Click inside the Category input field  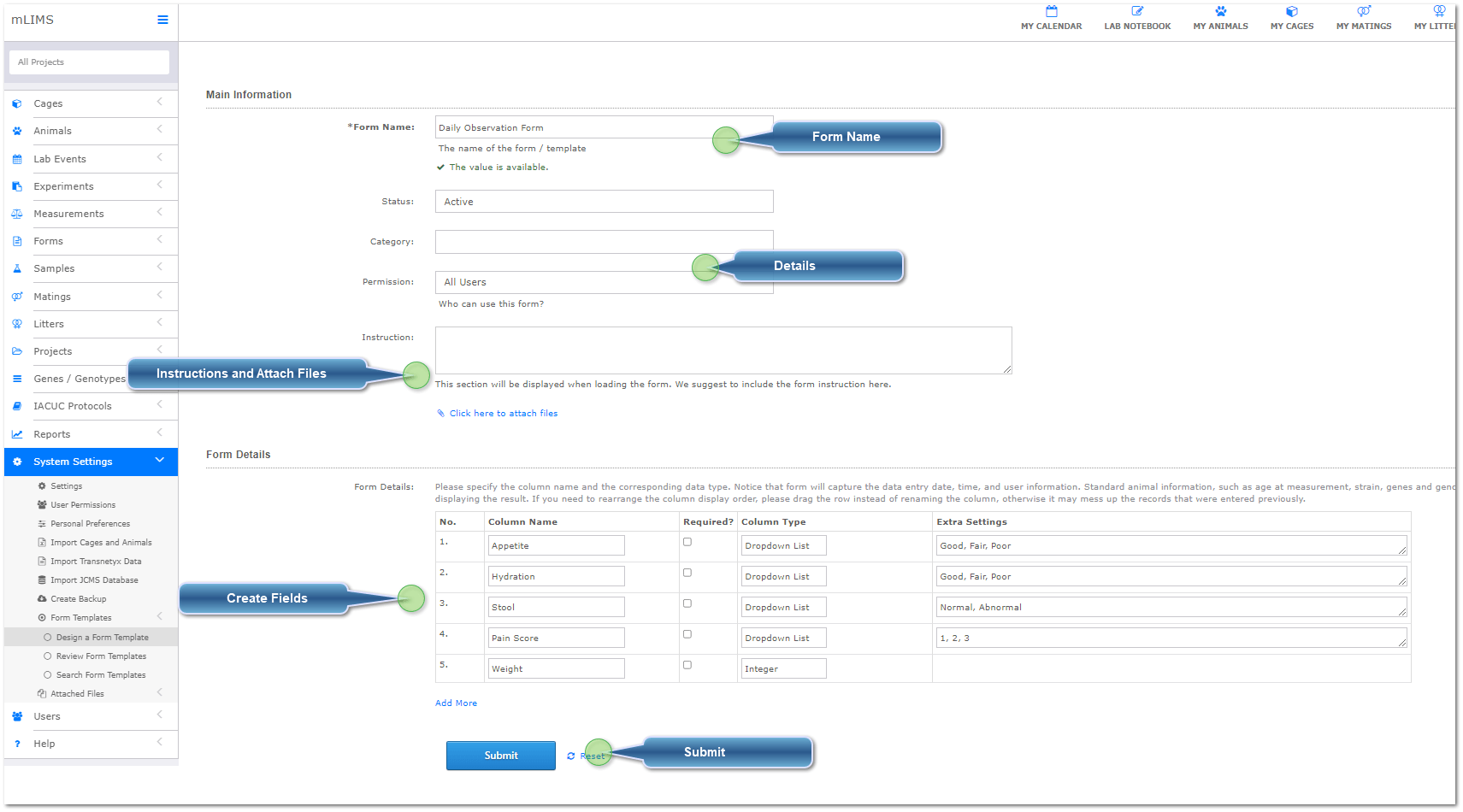604,241
